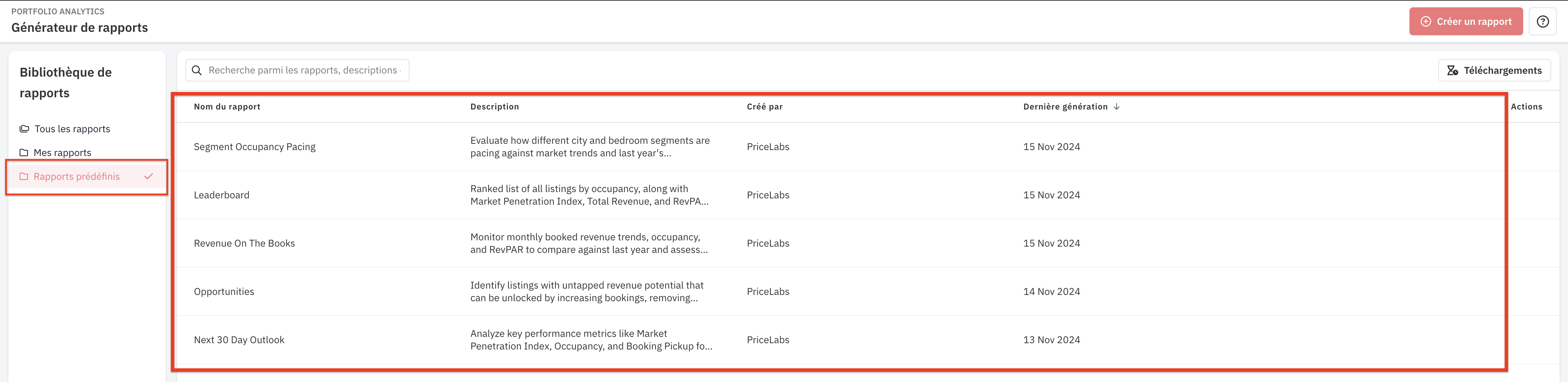Click the PORTFOLIO ANALYTICS breadcrumb label
This screenshot has height=382, width=1568.
click(58, 12)
